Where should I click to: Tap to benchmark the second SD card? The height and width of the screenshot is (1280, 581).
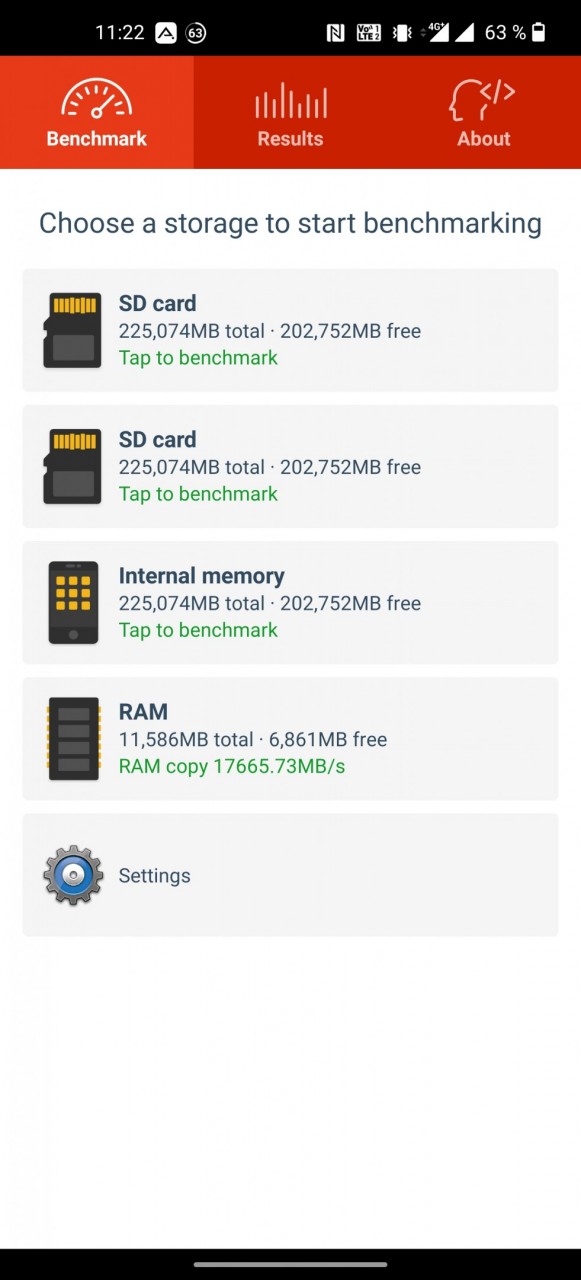(x=198, y=494)
